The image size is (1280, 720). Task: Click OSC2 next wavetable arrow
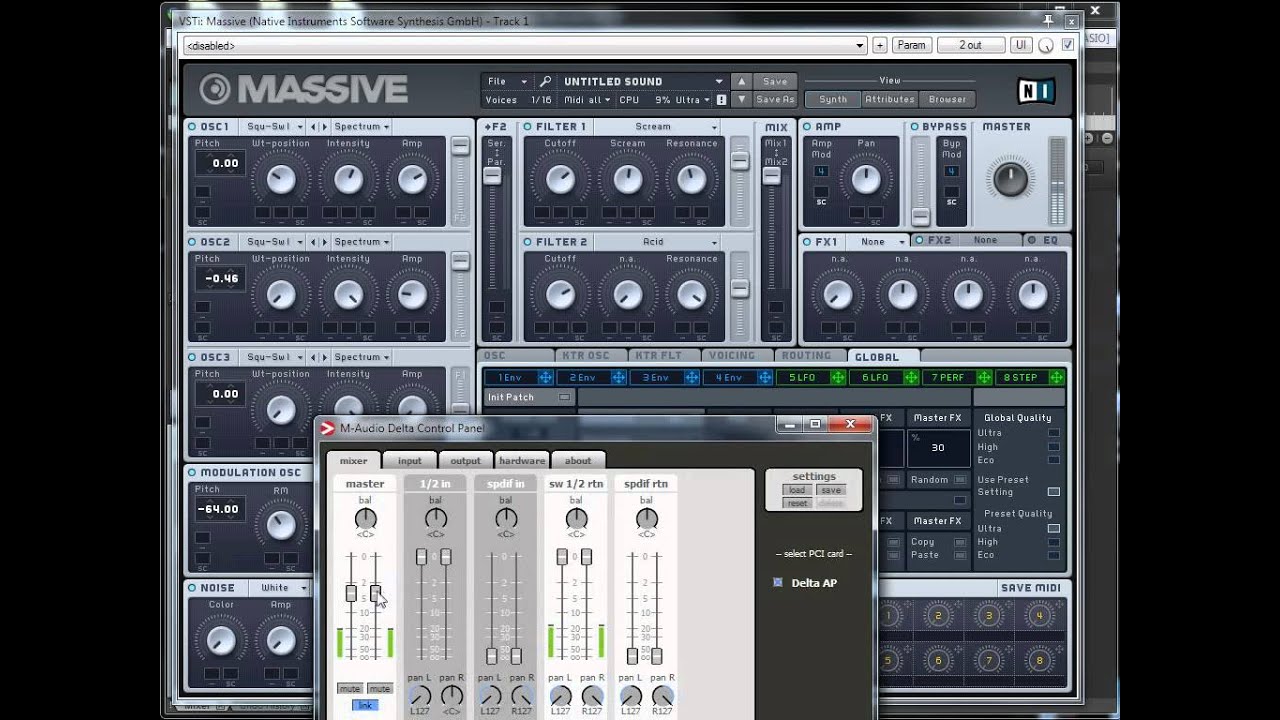pos(324,242)
